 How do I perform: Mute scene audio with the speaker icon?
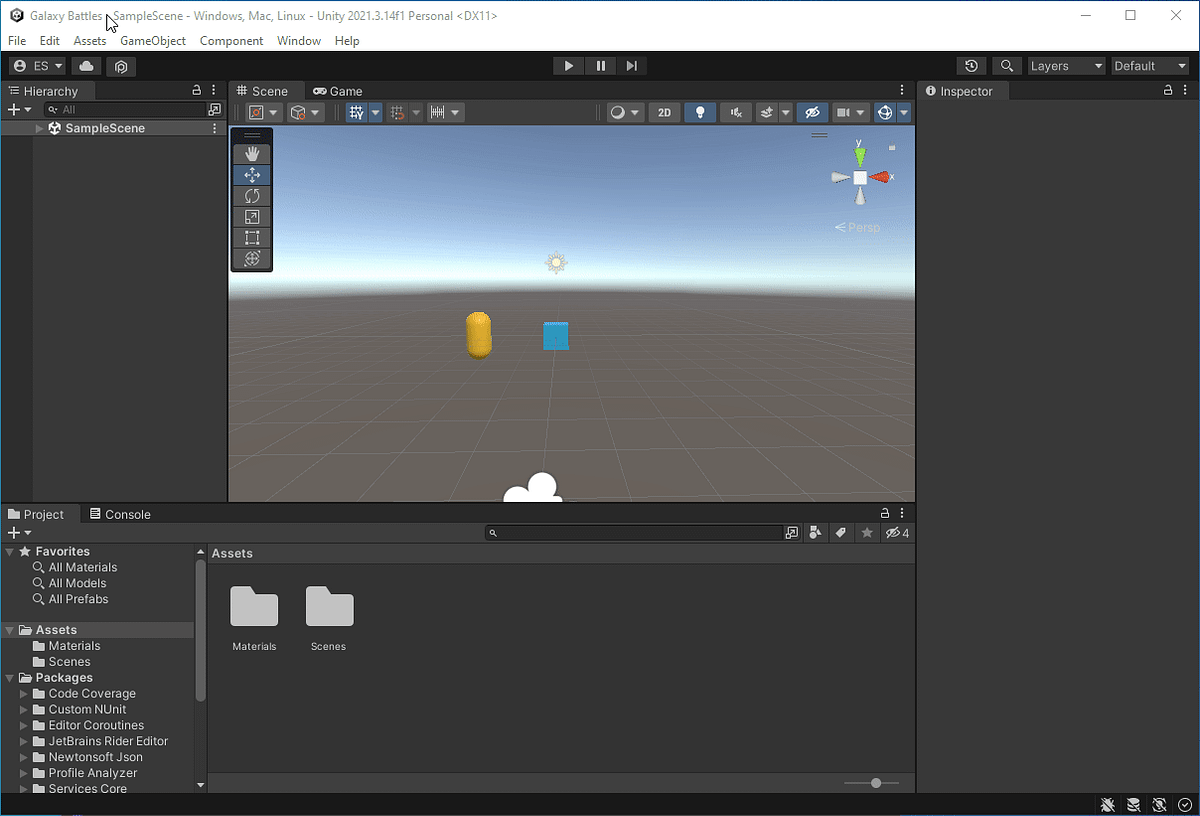pyautogui.click(x=735, y=112)
